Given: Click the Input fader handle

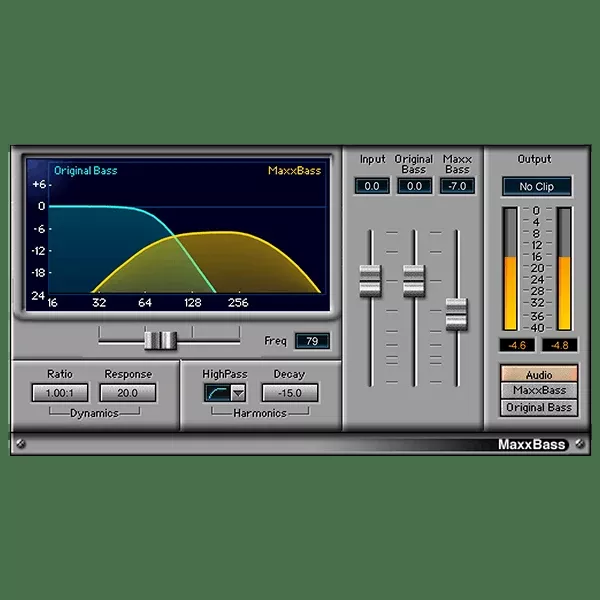Looking at the screenshot, I should 370,281.
